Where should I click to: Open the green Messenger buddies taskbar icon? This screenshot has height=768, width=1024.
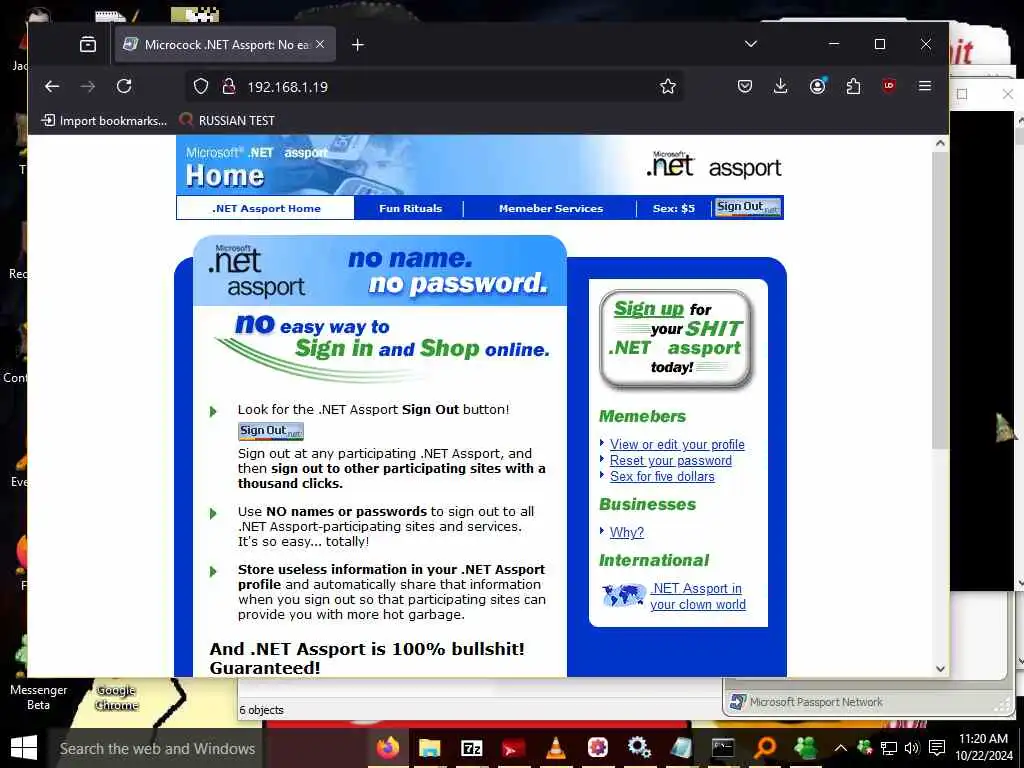pos(806,748)
